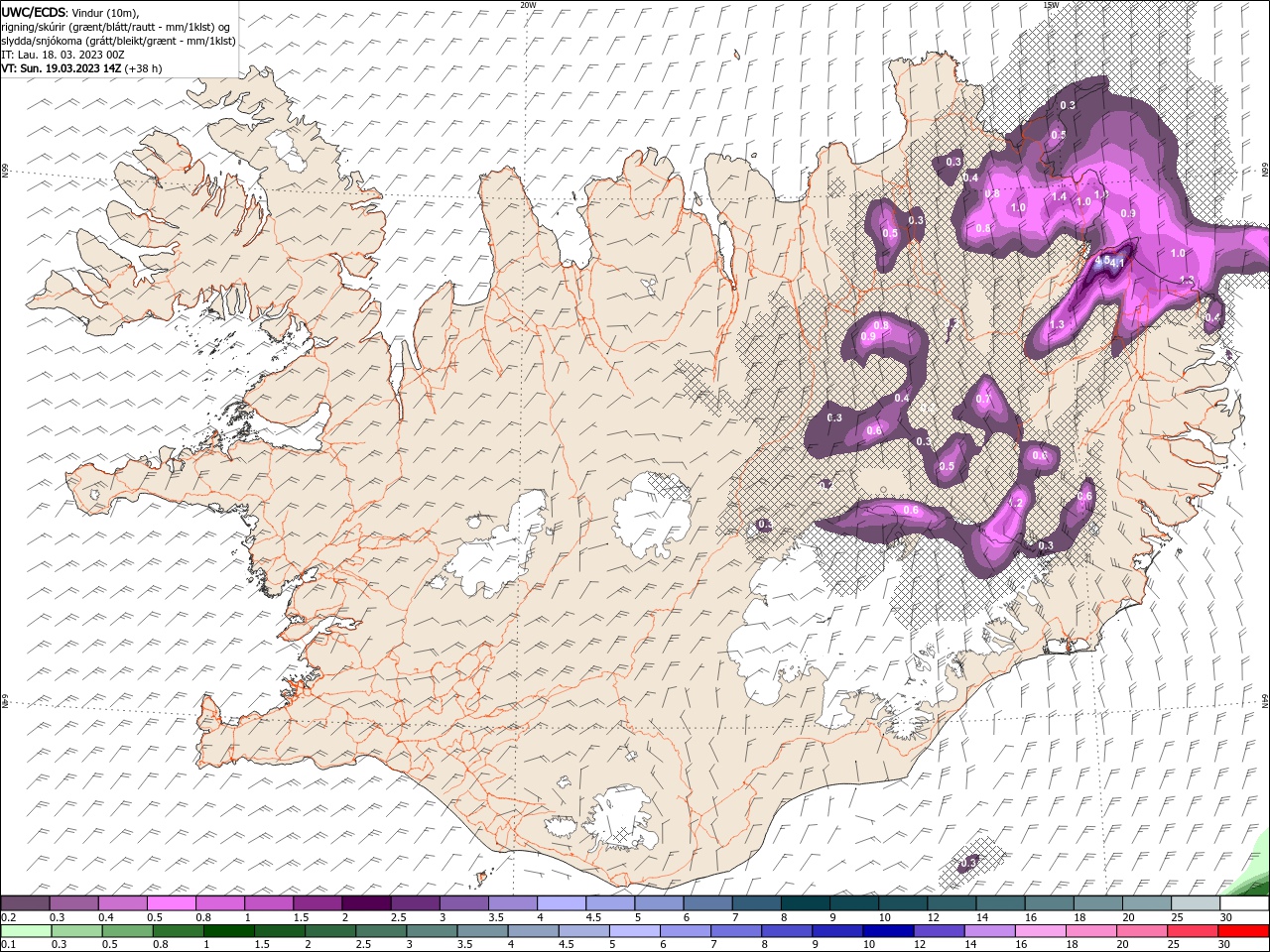Click the top legend swatch between 1 and 1.5
1270x952 pixels.
pos(269,903)
